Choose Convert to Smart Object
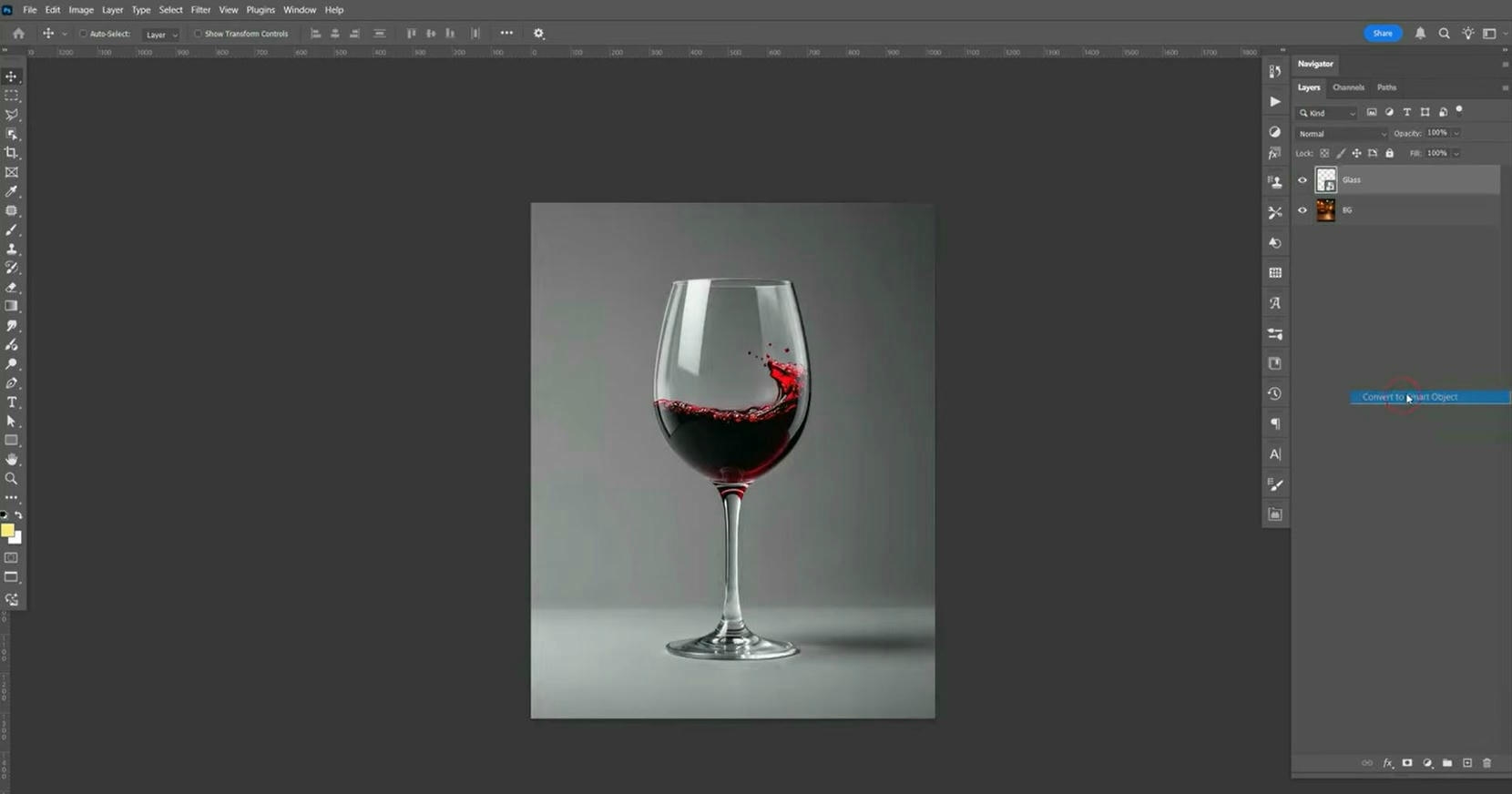 coord(1430,397)
